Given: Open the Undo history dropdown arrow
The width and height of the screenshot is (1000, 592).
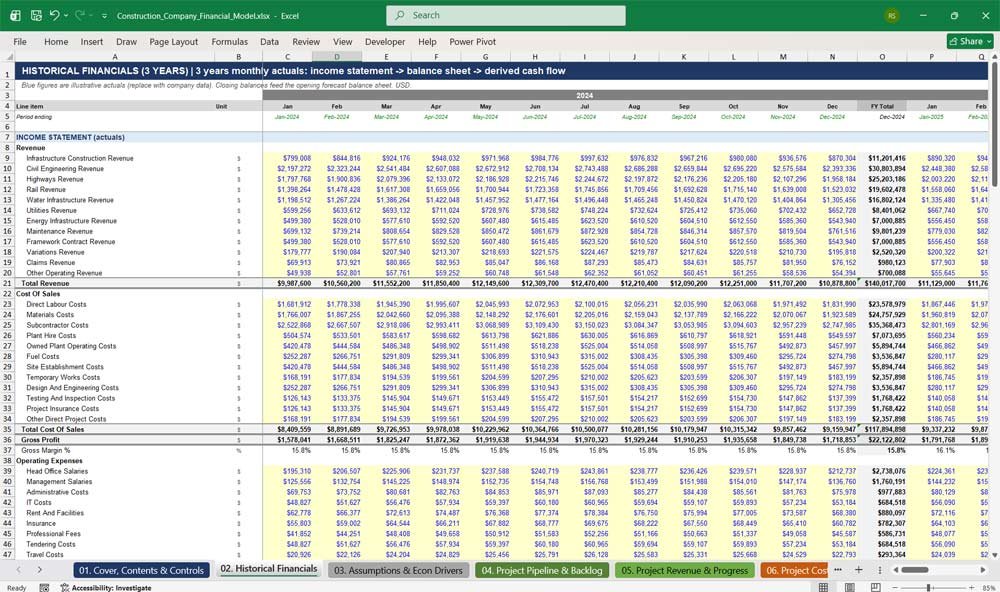Looking at the screenshot, I should pyautogui.click(x=66, y=16).
